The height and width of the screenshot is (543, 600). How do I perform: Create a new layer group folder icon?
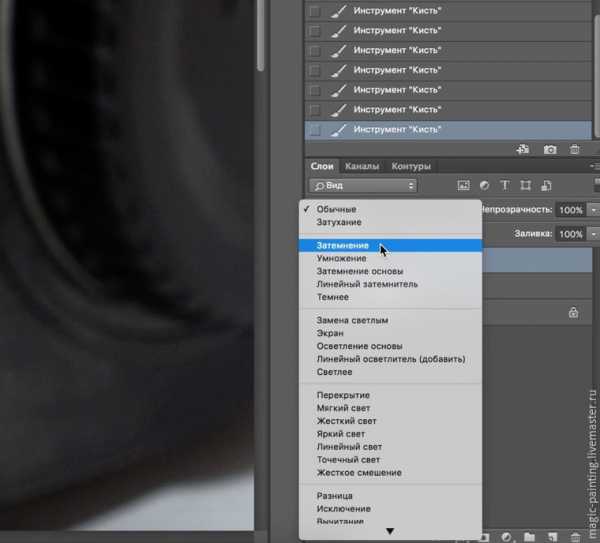click(529, 537)
